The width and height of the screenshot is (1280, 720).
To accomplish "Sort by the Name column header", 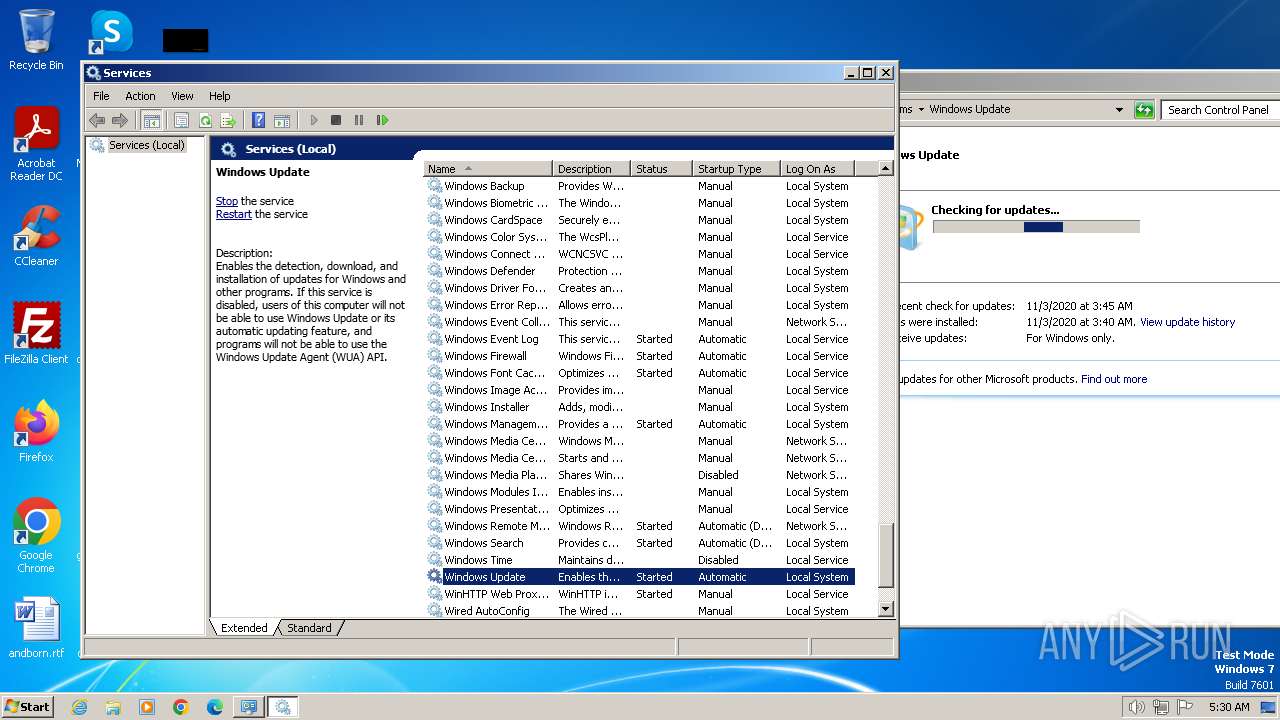I will [x=488, y=169].
